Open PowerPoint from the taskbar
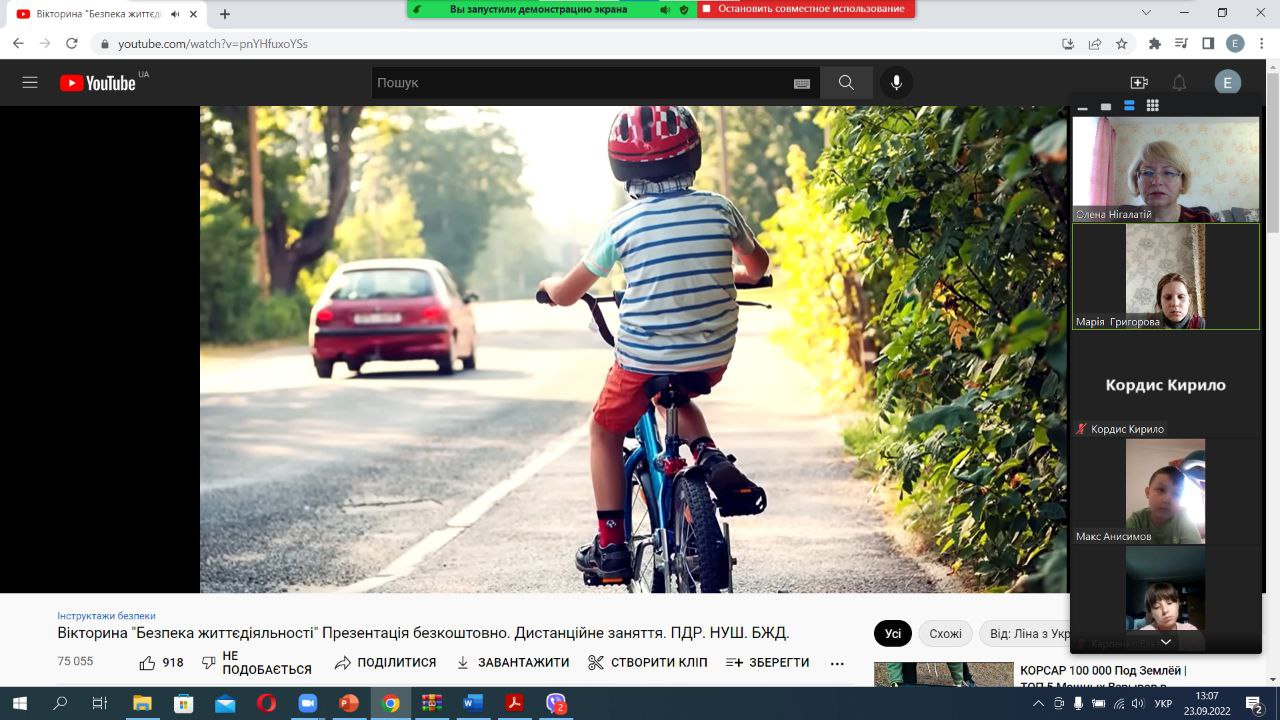 click(349, 703)
